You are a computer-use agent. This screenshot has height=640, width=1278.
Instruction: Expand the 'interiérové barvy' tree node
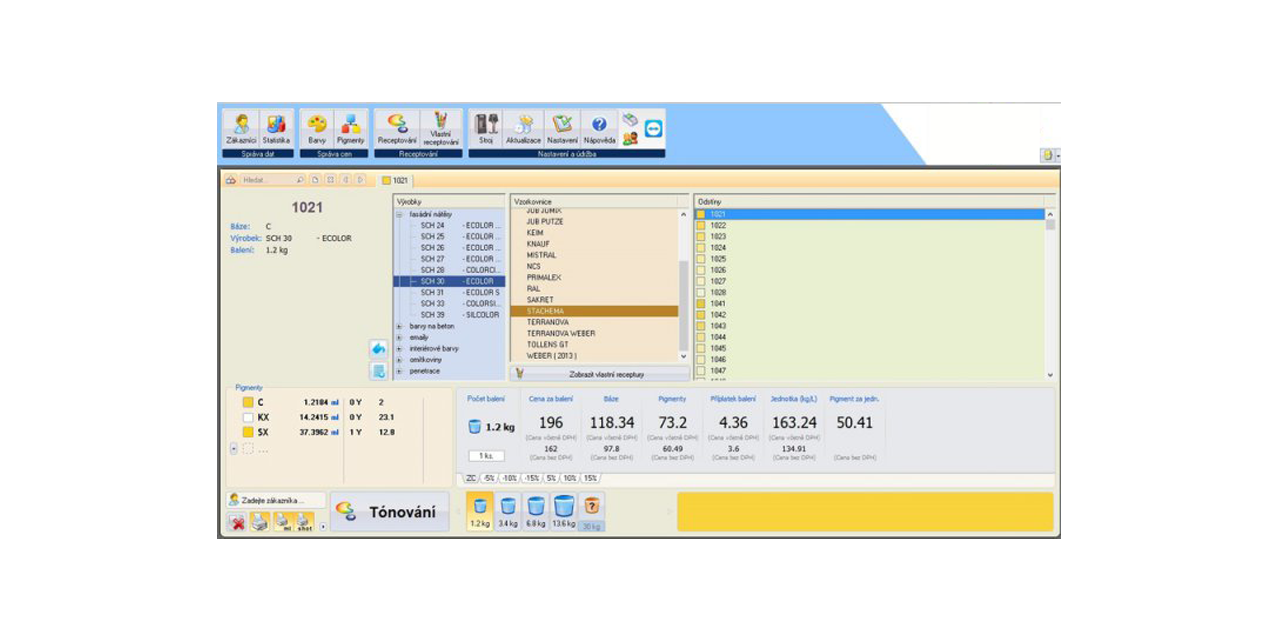pos(400,348)
